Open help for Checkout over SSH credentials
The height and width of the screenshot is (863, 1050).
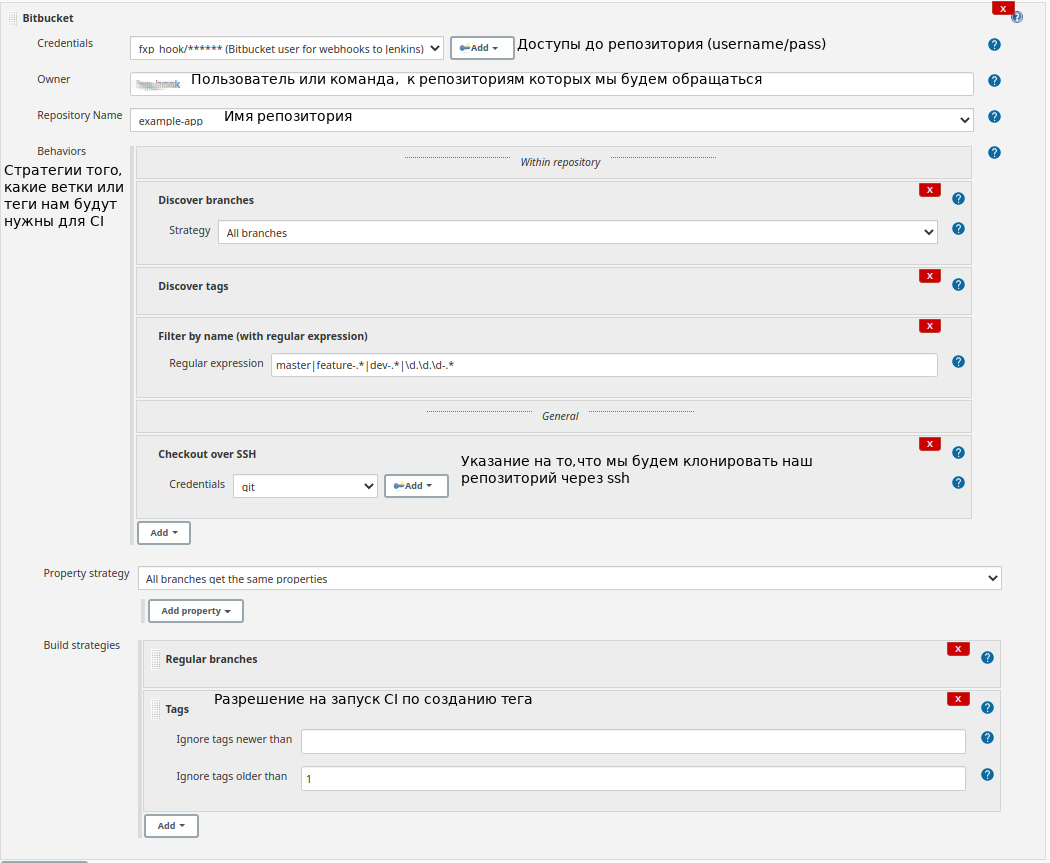click(958, 482)
